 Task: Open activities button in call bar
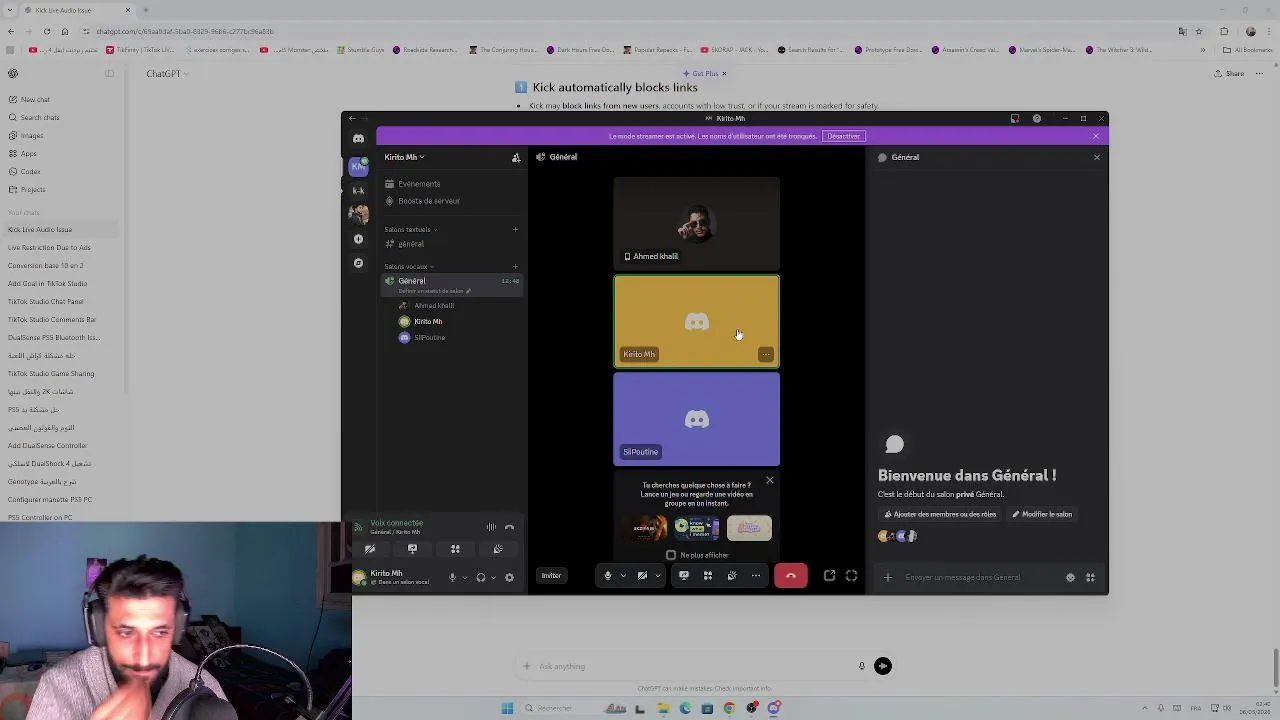click(x=708, y=576)
